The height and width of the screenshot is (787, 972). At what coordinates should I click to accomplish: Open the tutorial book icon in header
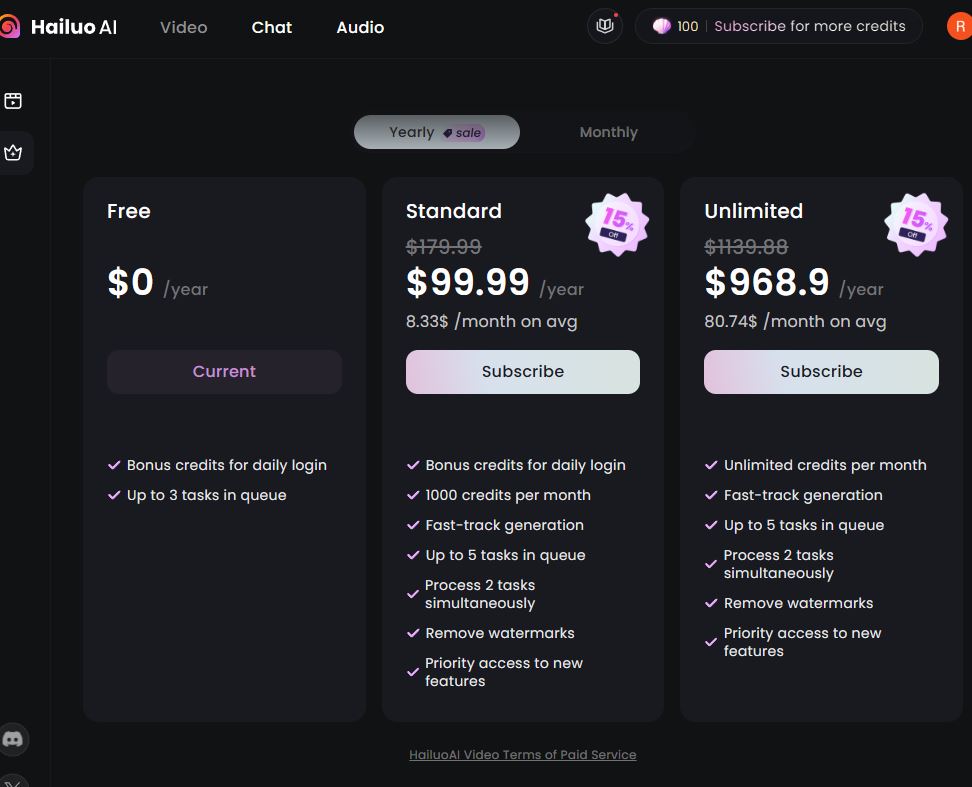coord(604,26)
